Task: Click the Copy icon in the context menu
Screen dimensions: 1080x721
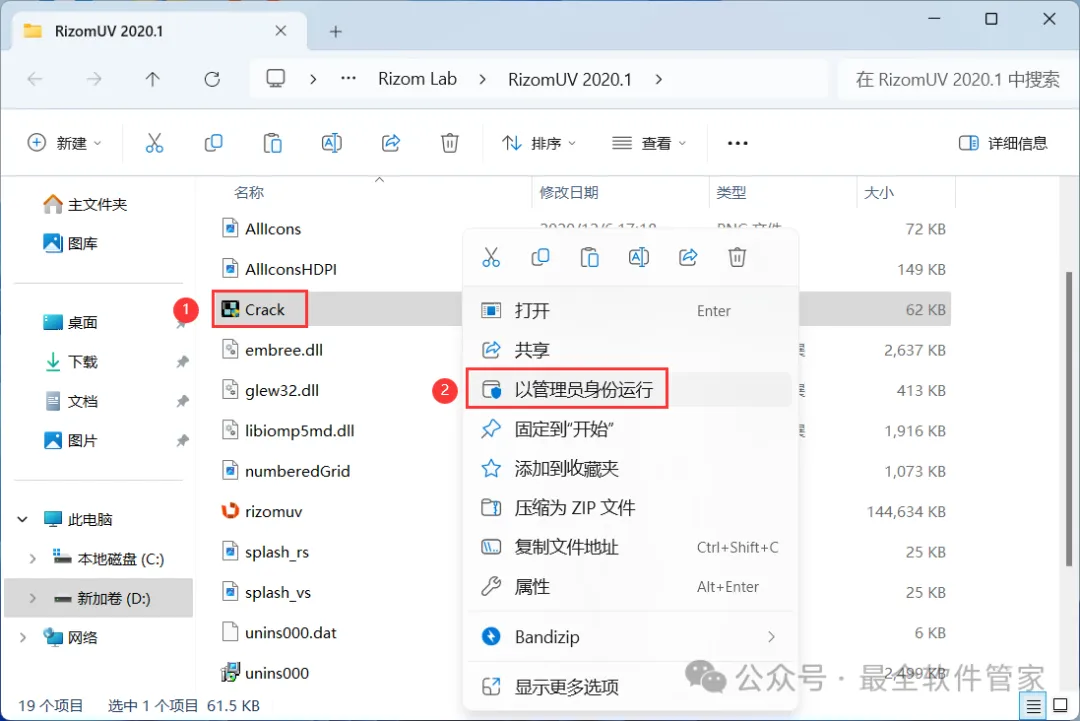Action: click(540, 257)
